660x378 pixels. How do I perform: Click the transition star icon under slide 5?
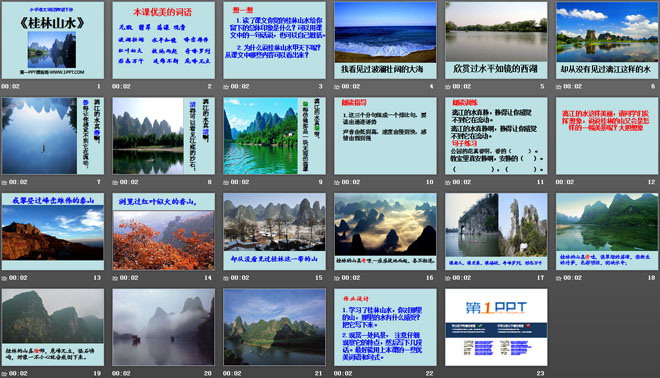point(448,87)
